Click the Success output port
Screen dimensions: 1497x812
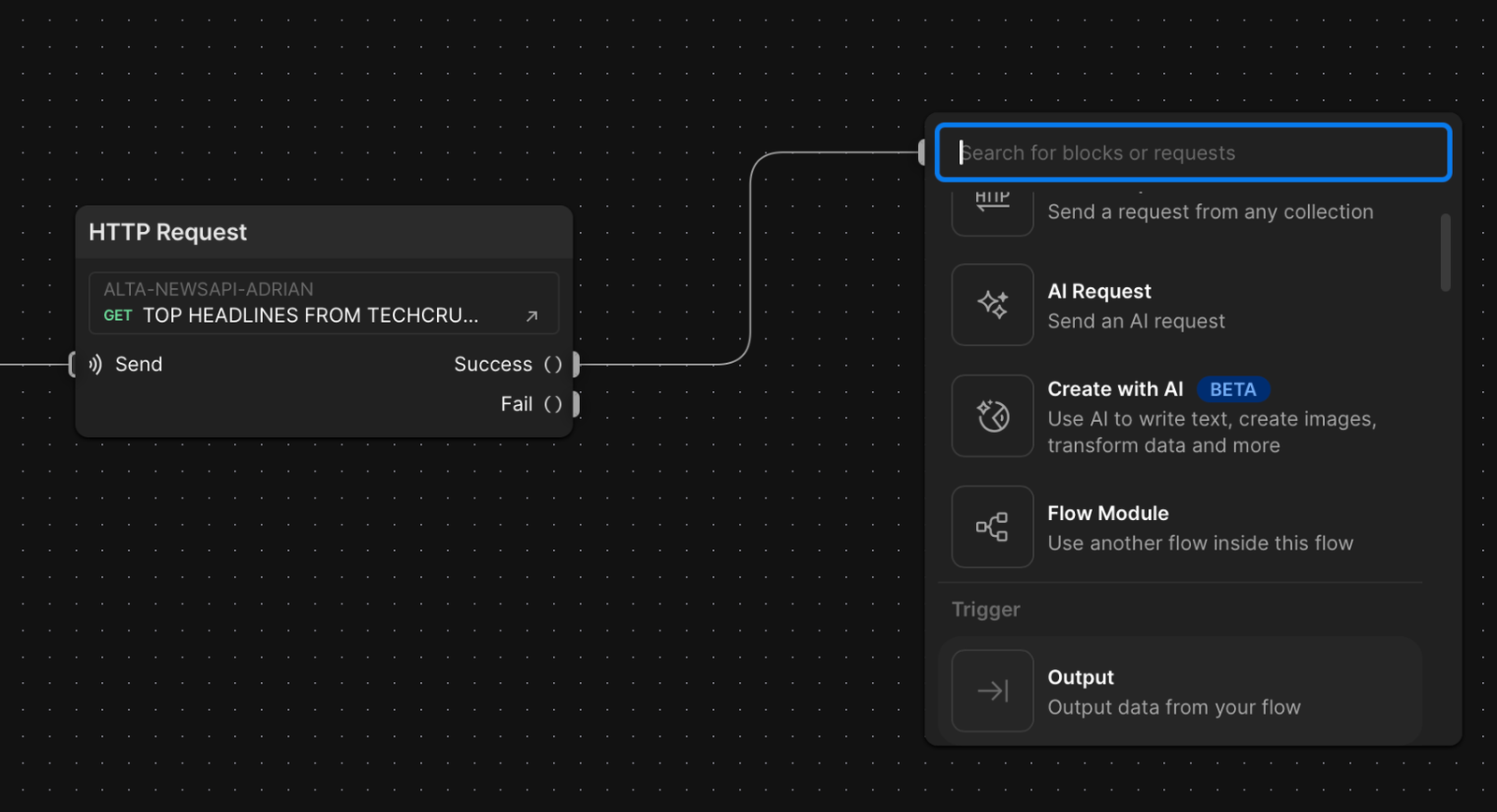(576, 364)
